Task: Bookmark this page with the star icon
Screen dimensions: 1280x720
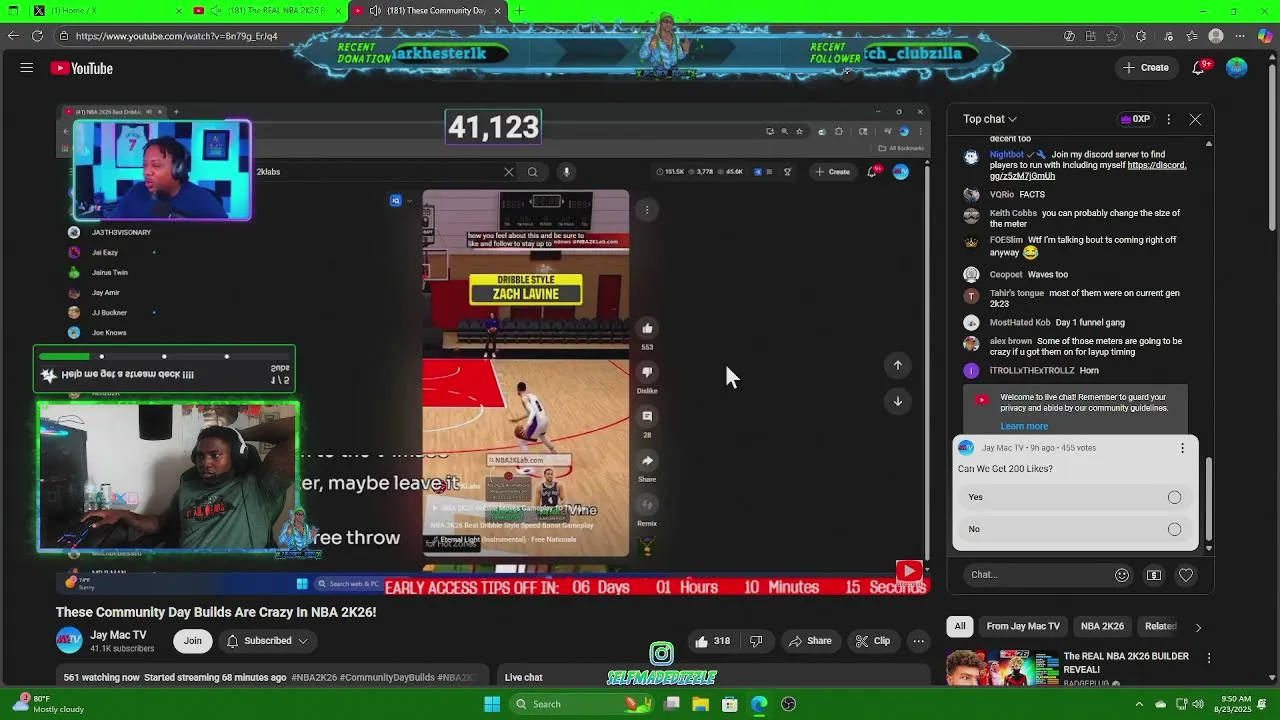Action: coord(1112,36)
